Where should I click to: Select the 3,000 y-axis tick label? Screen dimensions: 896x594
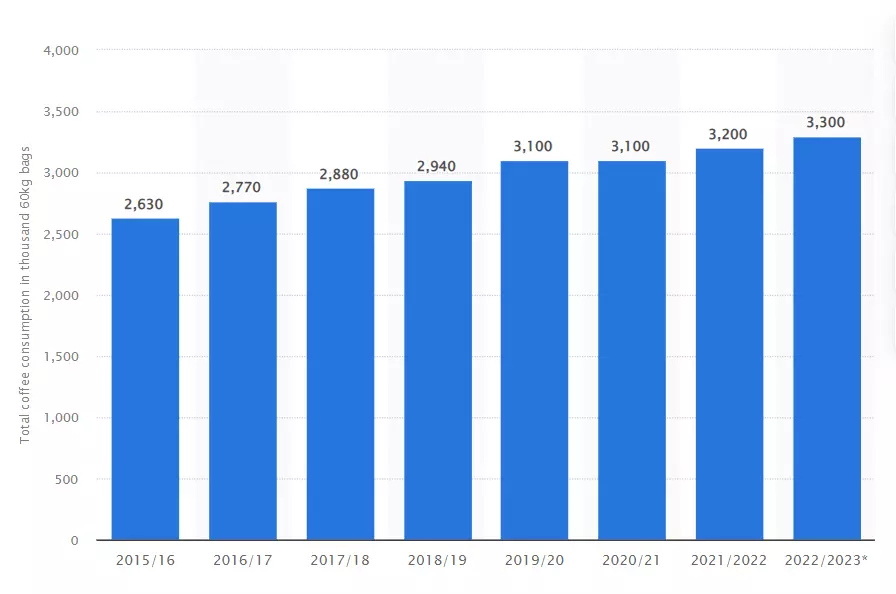tap(61, 173)
